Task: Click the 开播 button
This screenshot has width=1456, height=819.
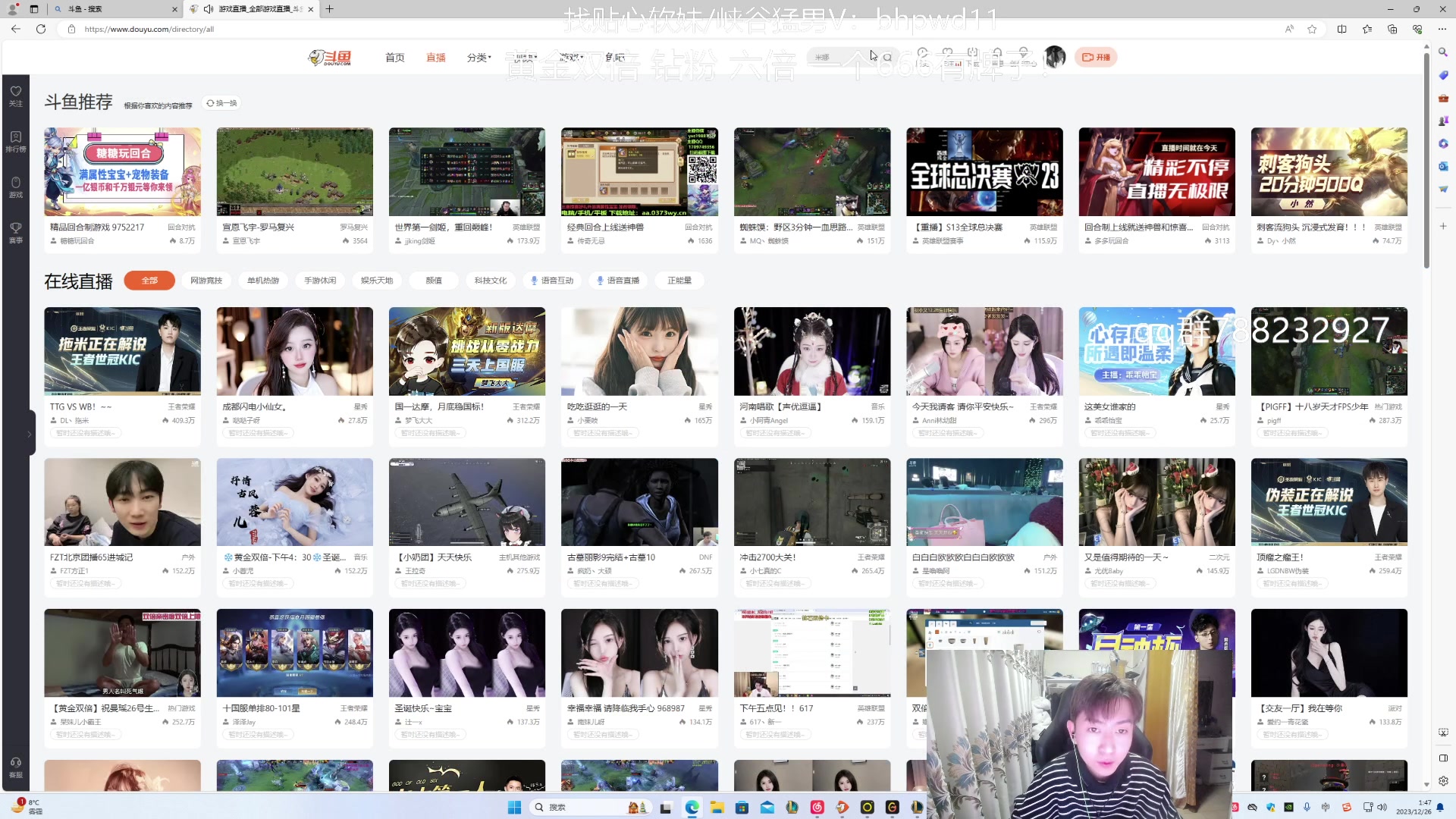Action: click(x=1095, y=58)
